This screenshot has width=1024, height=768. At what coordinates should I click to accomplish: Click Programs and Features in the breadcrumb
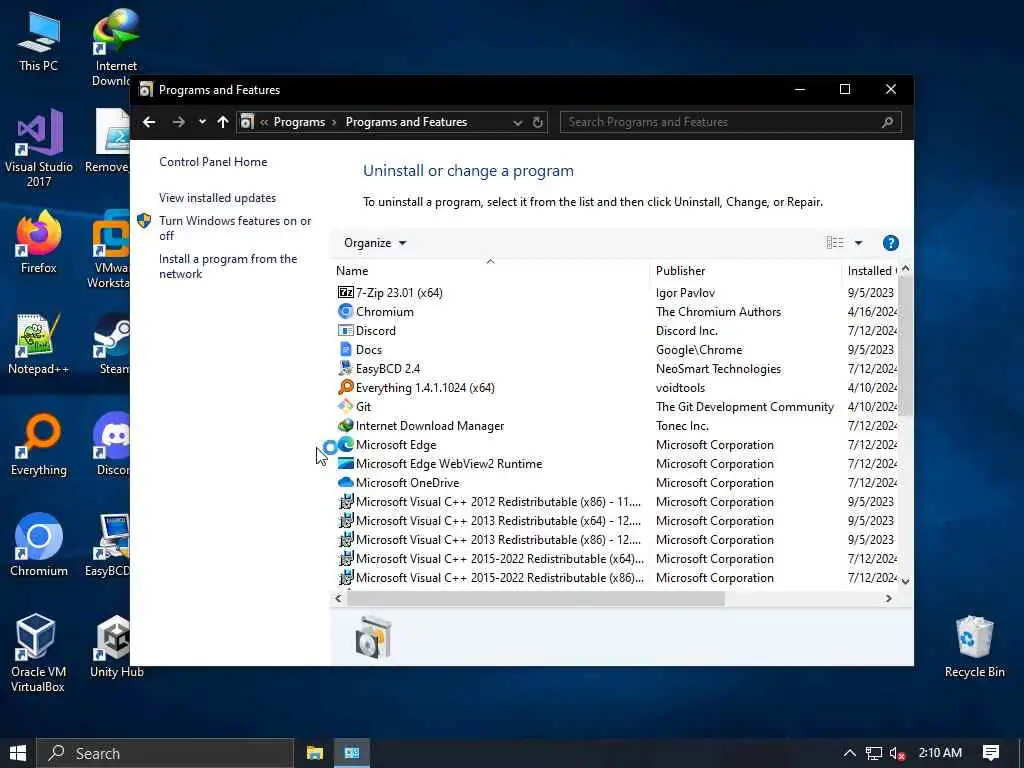(406, 122)
